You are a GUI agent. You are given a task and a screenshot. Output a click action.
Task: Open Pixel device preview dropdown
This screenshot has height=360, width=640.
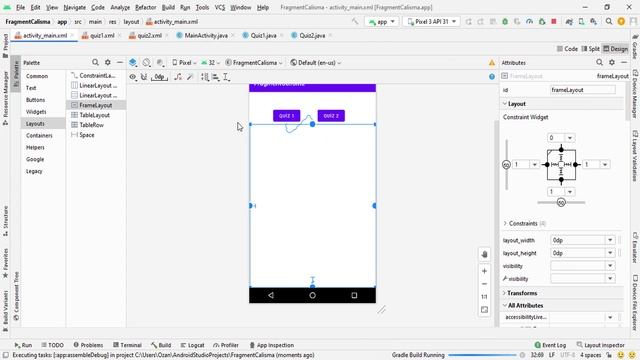pos(184,62)
